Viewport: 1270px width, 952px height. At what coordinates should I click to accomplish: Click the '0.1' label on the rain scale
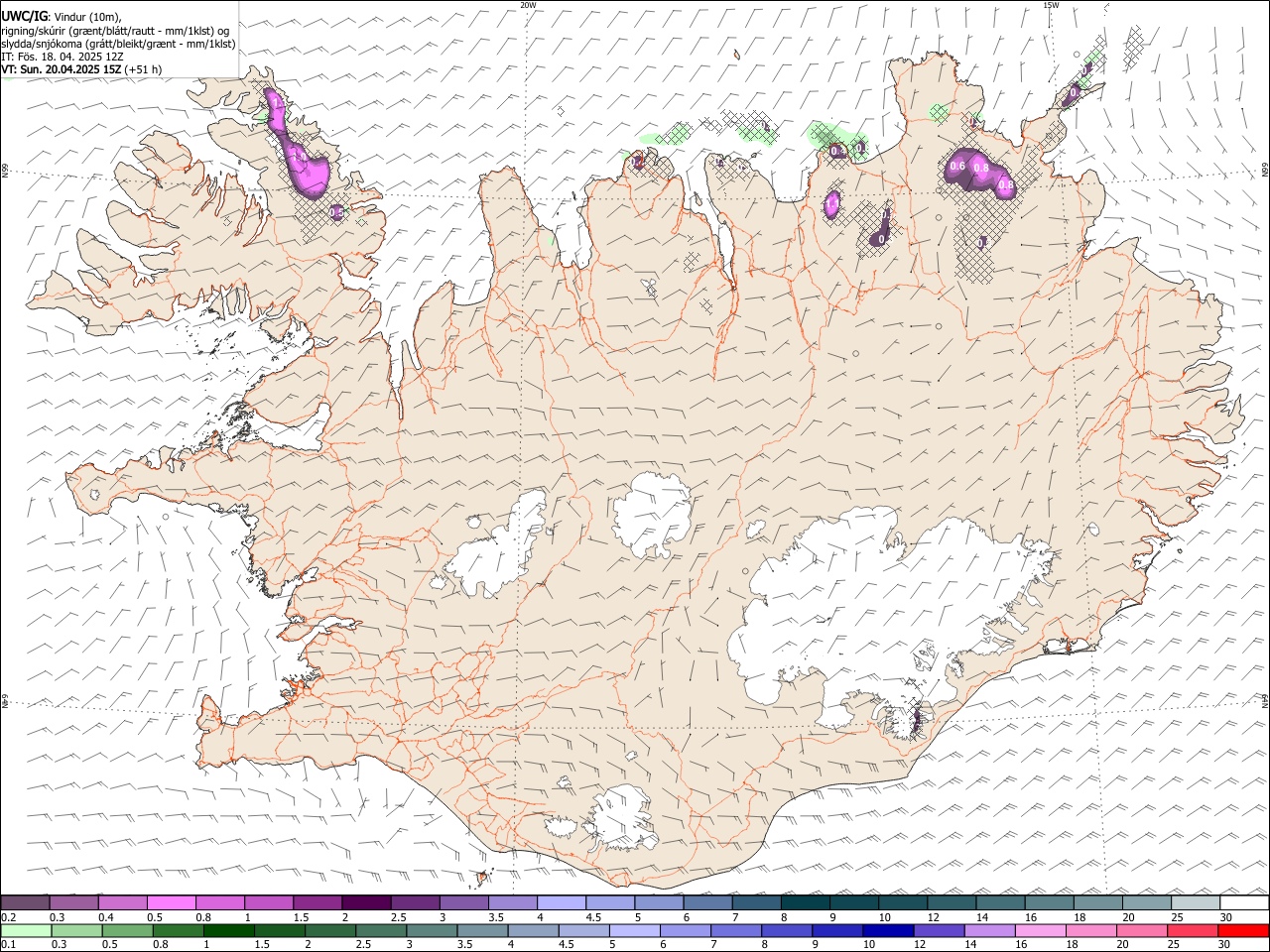[x=9, y=944]
